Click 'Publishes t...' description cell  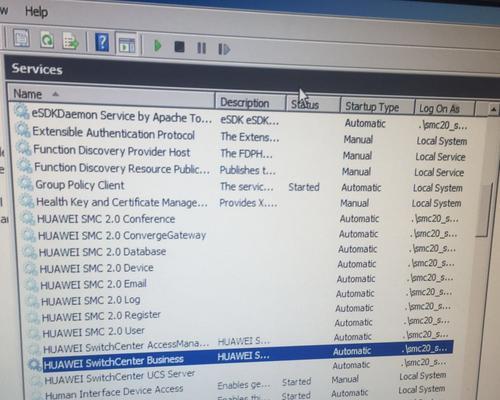tap(248, 170)
